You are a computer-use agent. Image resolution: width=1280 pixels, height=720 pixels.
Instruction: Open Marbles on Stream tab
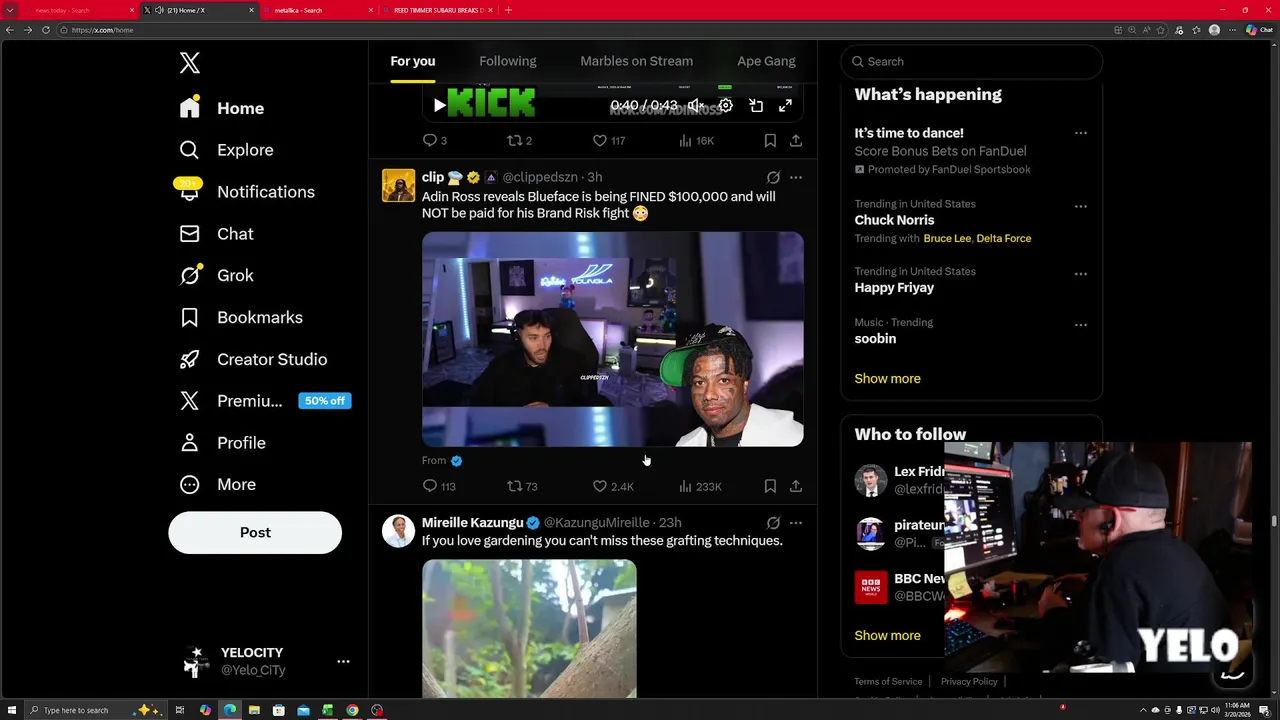(x=637, y=61)
